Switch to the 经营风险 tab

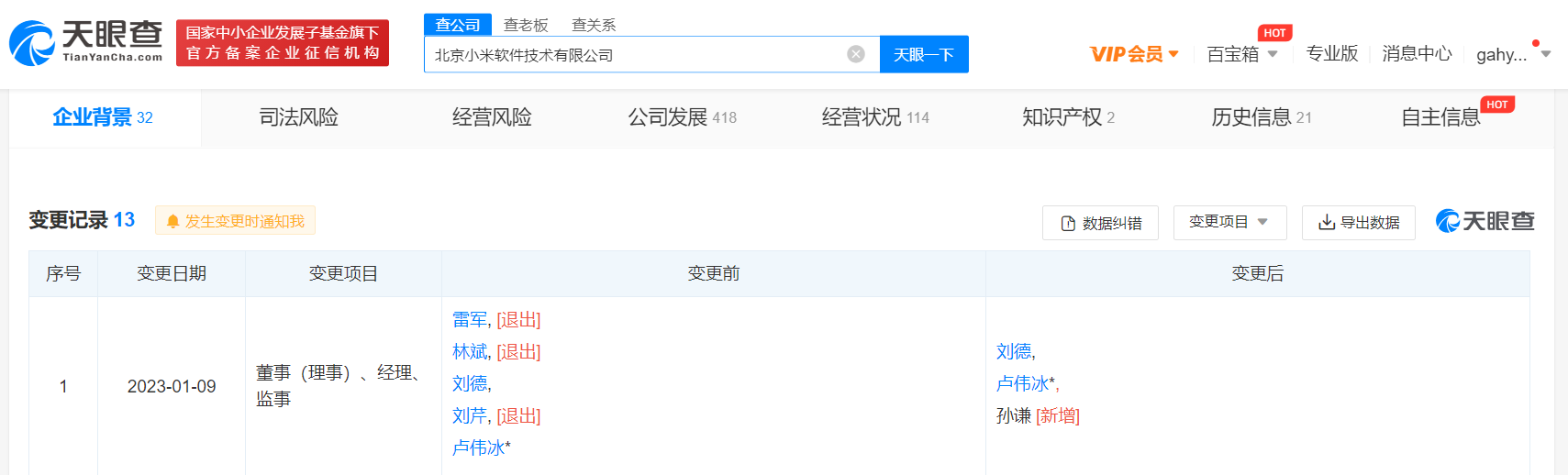click(x=492, y=117)
